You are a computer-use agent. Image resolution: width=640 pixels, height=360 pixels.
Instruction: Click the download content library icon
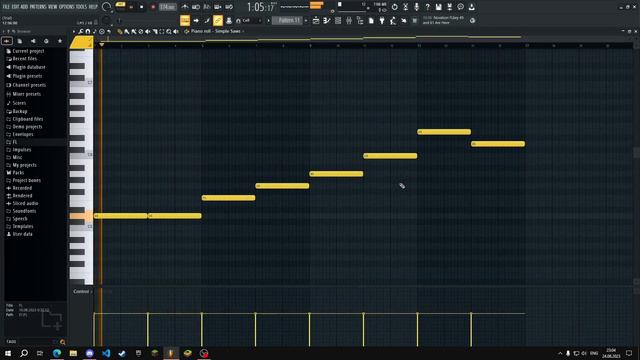[471, 7]
